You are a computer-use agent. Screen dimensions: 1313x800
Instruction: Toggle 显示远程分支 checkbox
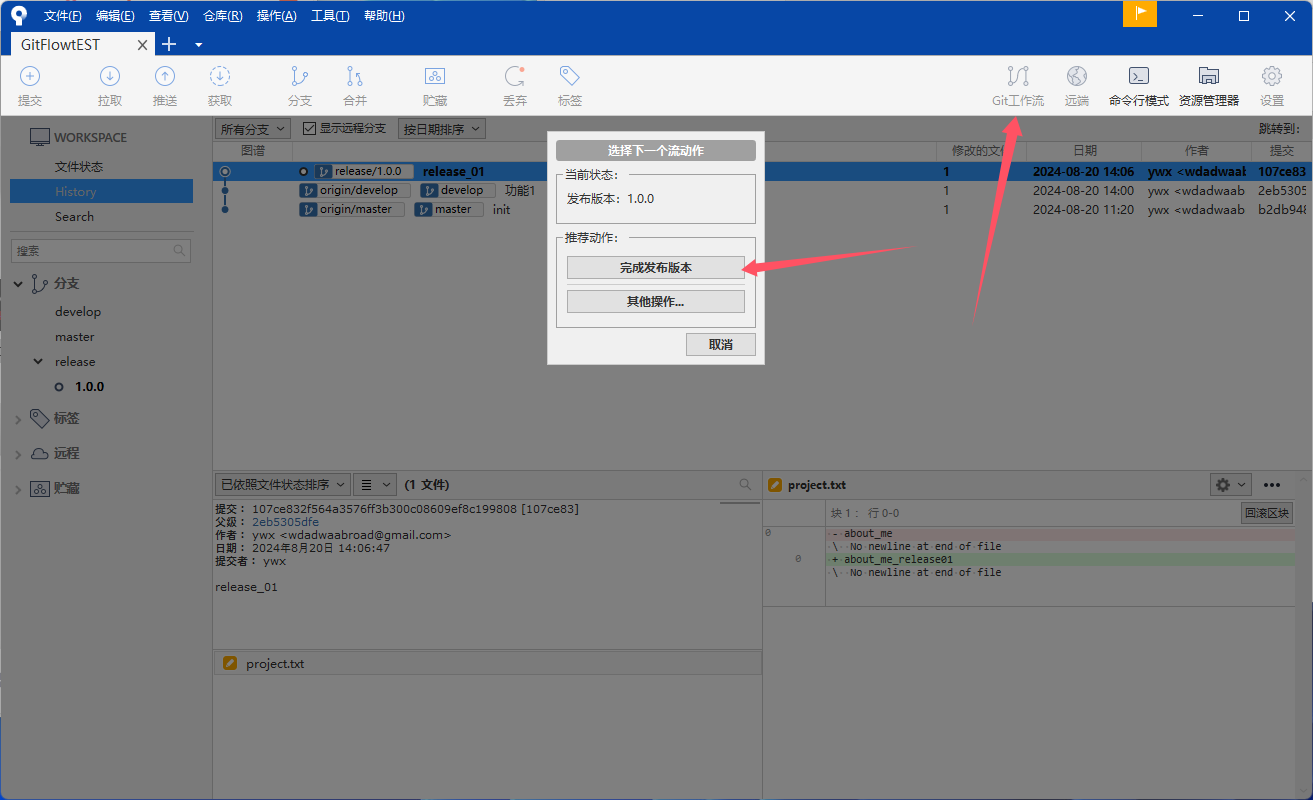(x=310, y=129)
